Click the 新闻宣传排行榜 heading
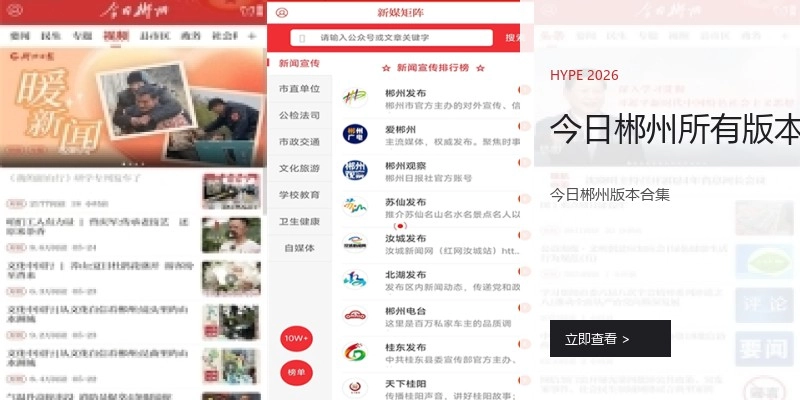 point(433,68)
